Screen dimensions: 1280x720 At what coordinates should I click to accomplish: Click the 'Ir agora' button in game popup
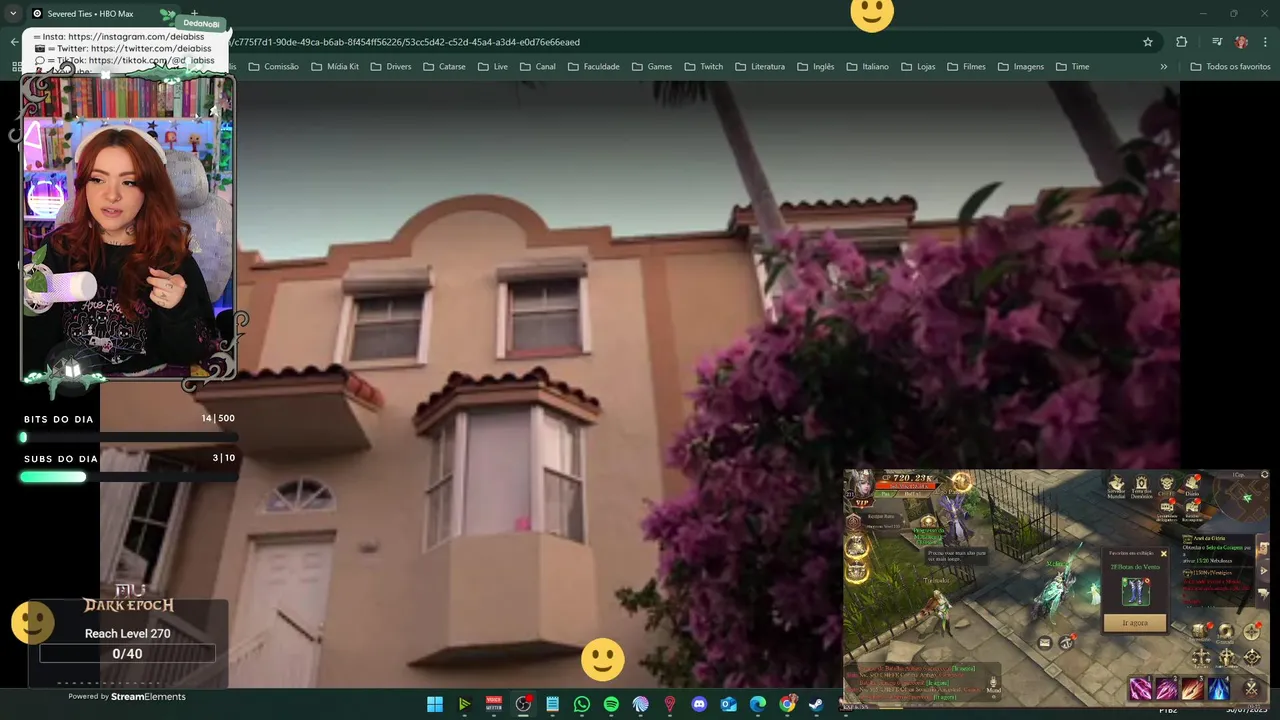point(1134,622)
